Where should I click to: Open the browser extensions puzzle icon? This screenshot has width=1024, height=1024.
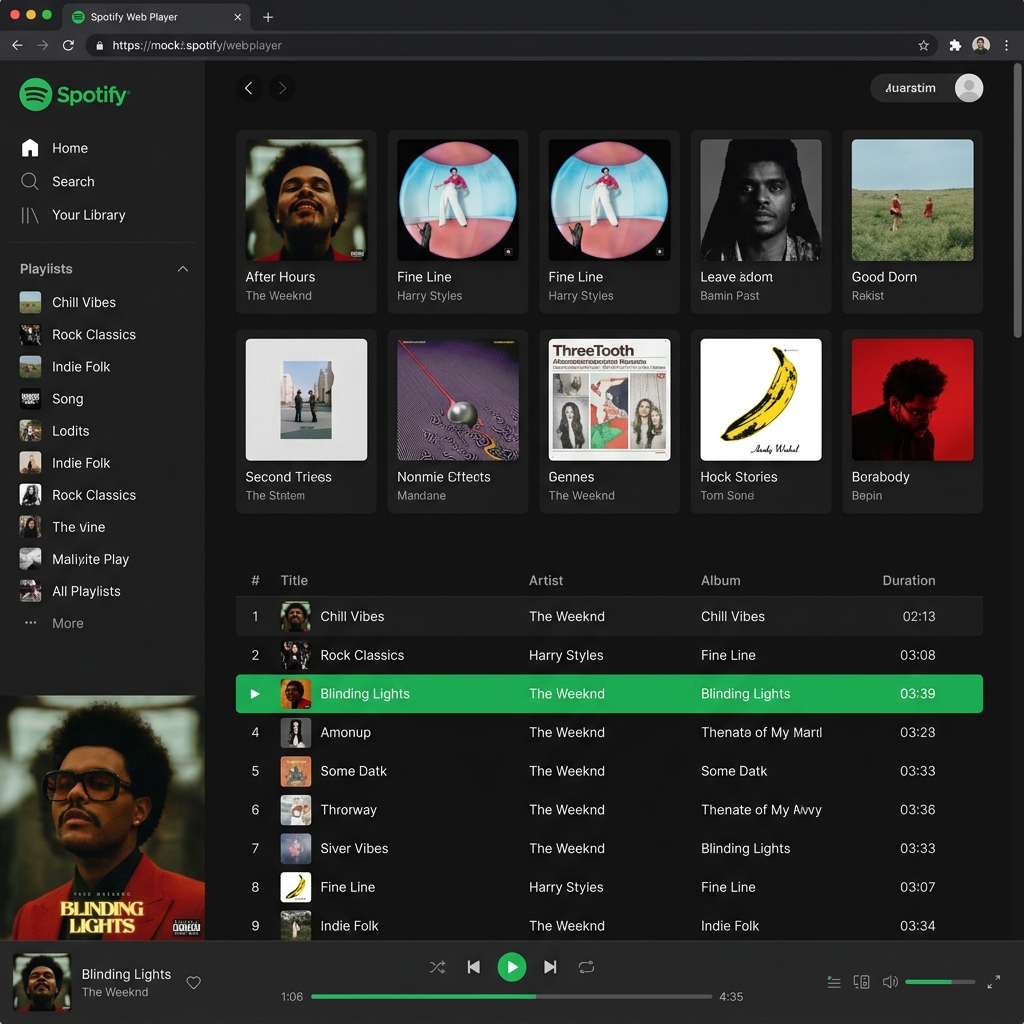point(955,45)
